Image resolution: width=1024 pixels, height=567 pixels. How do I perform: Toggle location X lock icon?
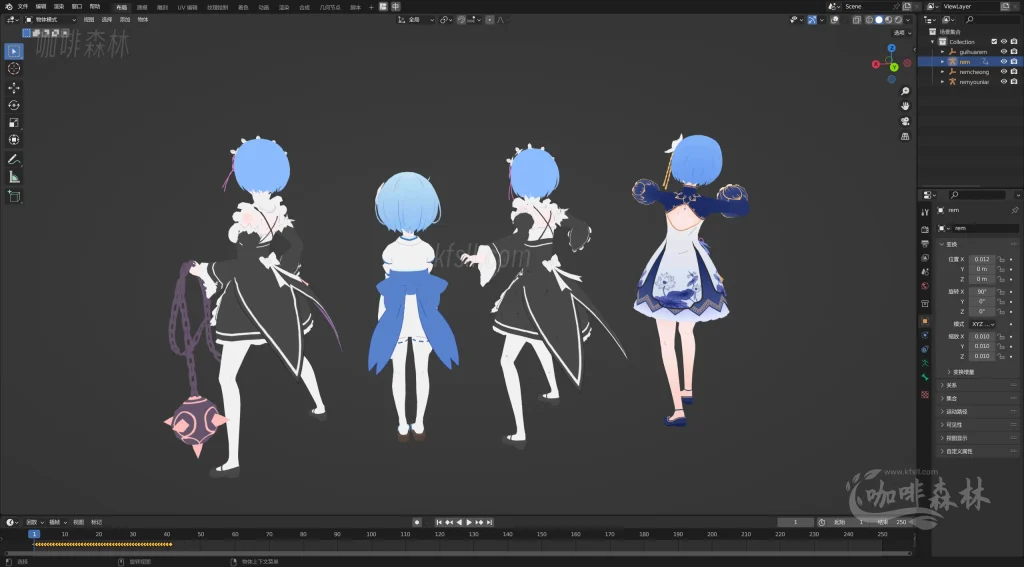pyautogui.click(x=1000, y=259)
